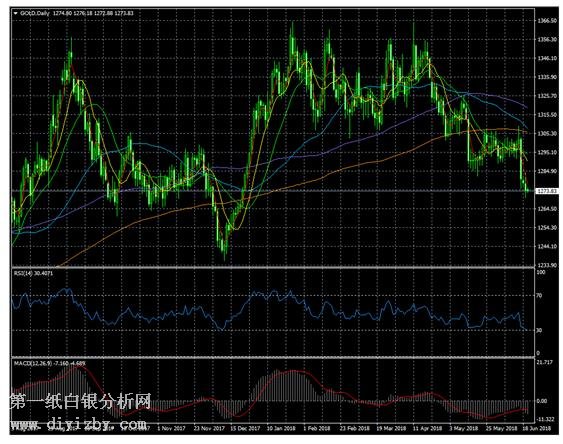
Task: Click the RSI scale value 100
Action: [x=540, y=272]
